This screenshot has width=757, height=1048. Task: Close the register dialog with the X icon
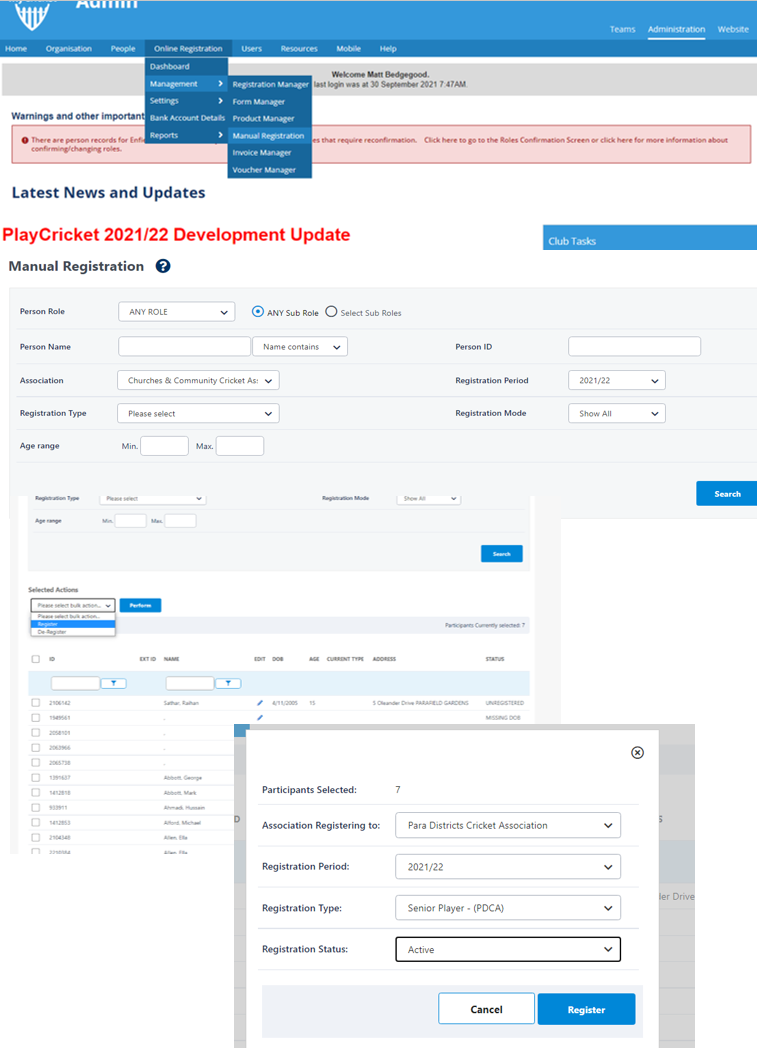pyautogui.click(x=637, y=753)
